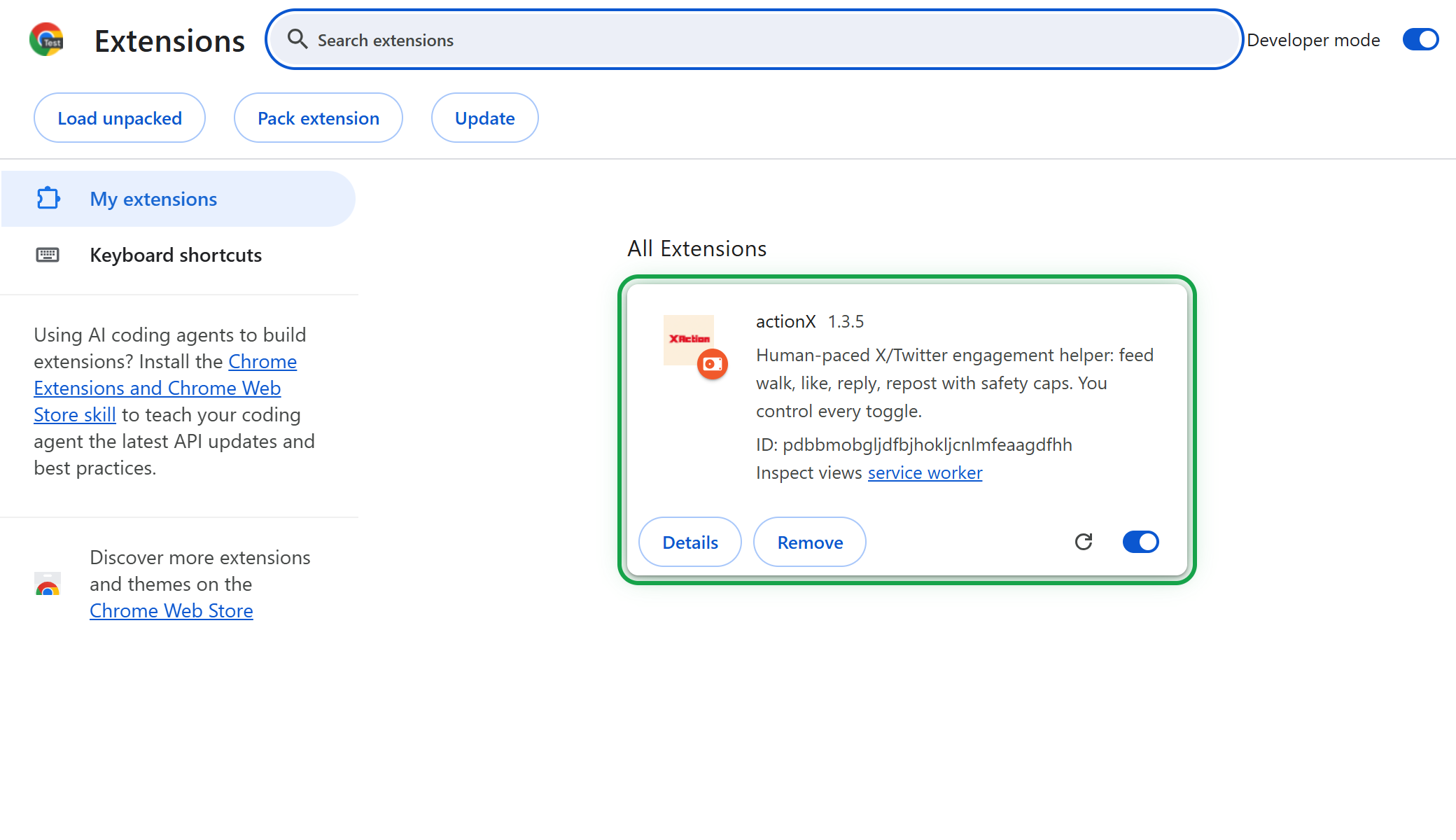
Task: Inspect the service worker view
Action: [x=925, y=472]
